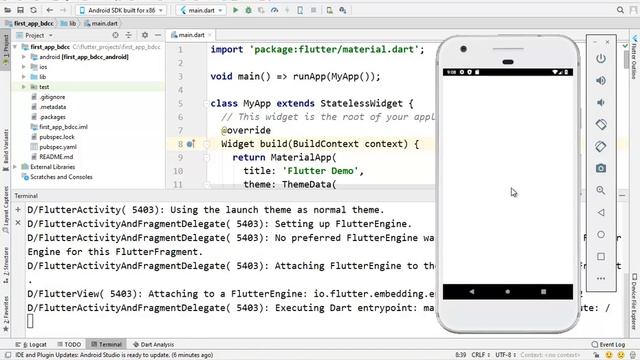640x360 pixels.
Task: Add a new terminal session with plus
Action: point(18,209)
